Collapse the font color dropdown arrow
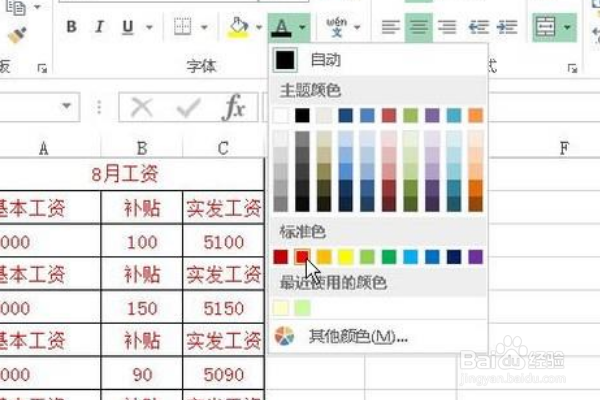 point(302,27)
